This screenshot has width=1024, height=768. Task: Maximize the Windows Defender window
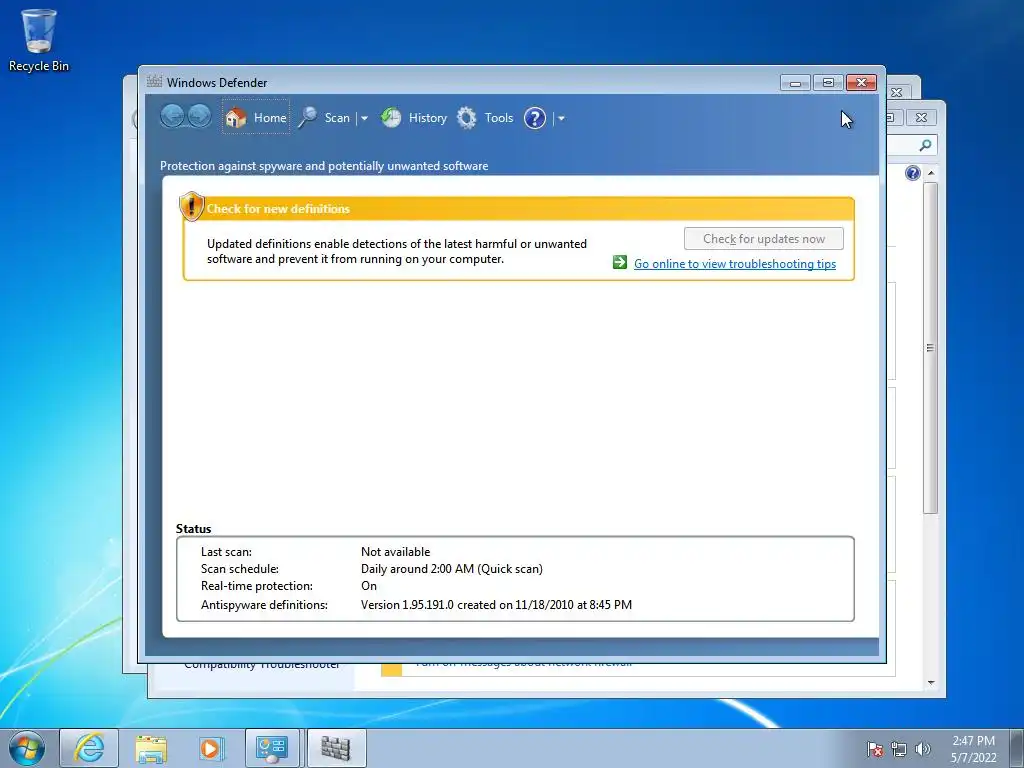click(x=827, y=82)
